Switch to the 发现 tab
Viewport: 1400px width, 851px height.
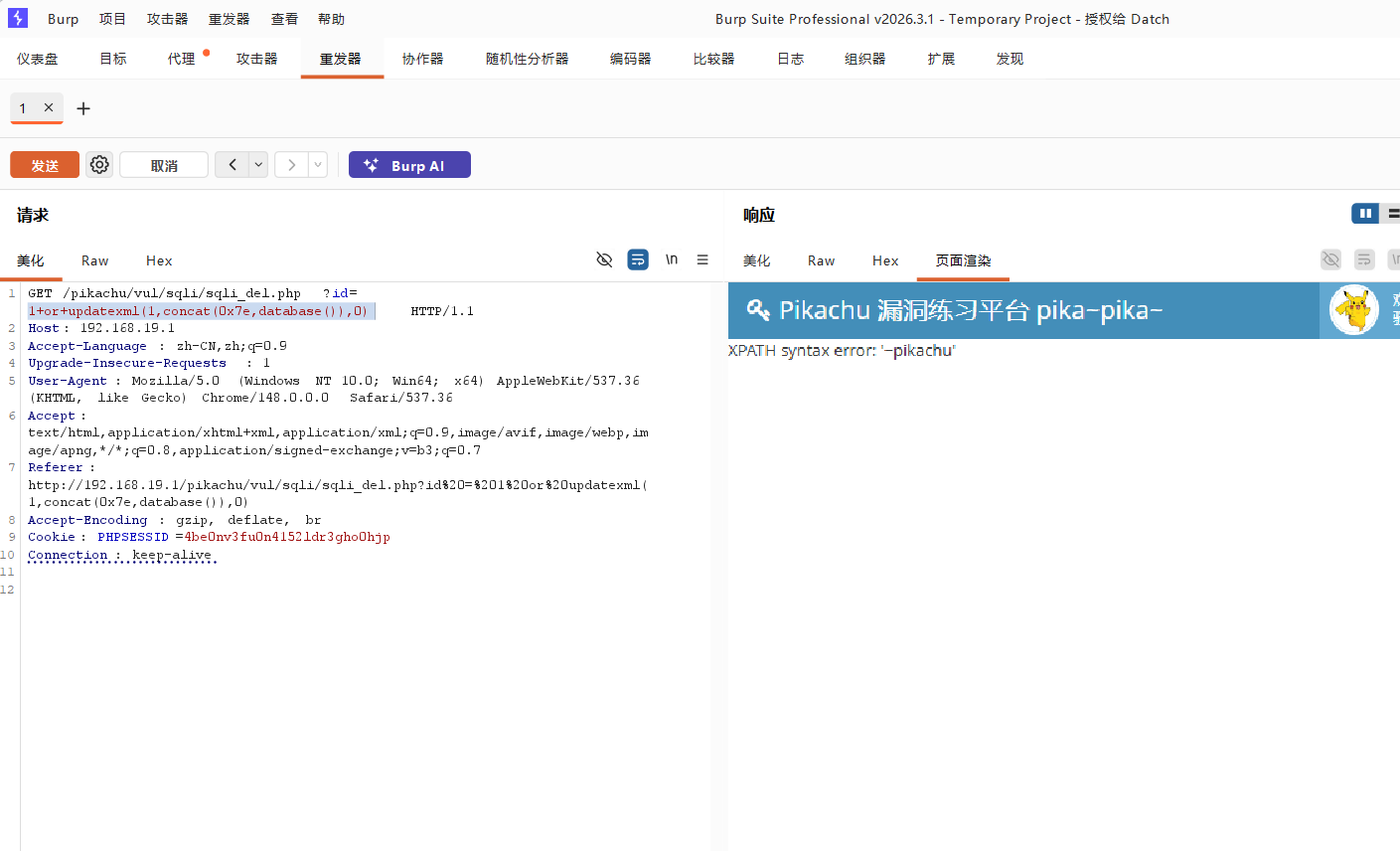[1011, 59]
